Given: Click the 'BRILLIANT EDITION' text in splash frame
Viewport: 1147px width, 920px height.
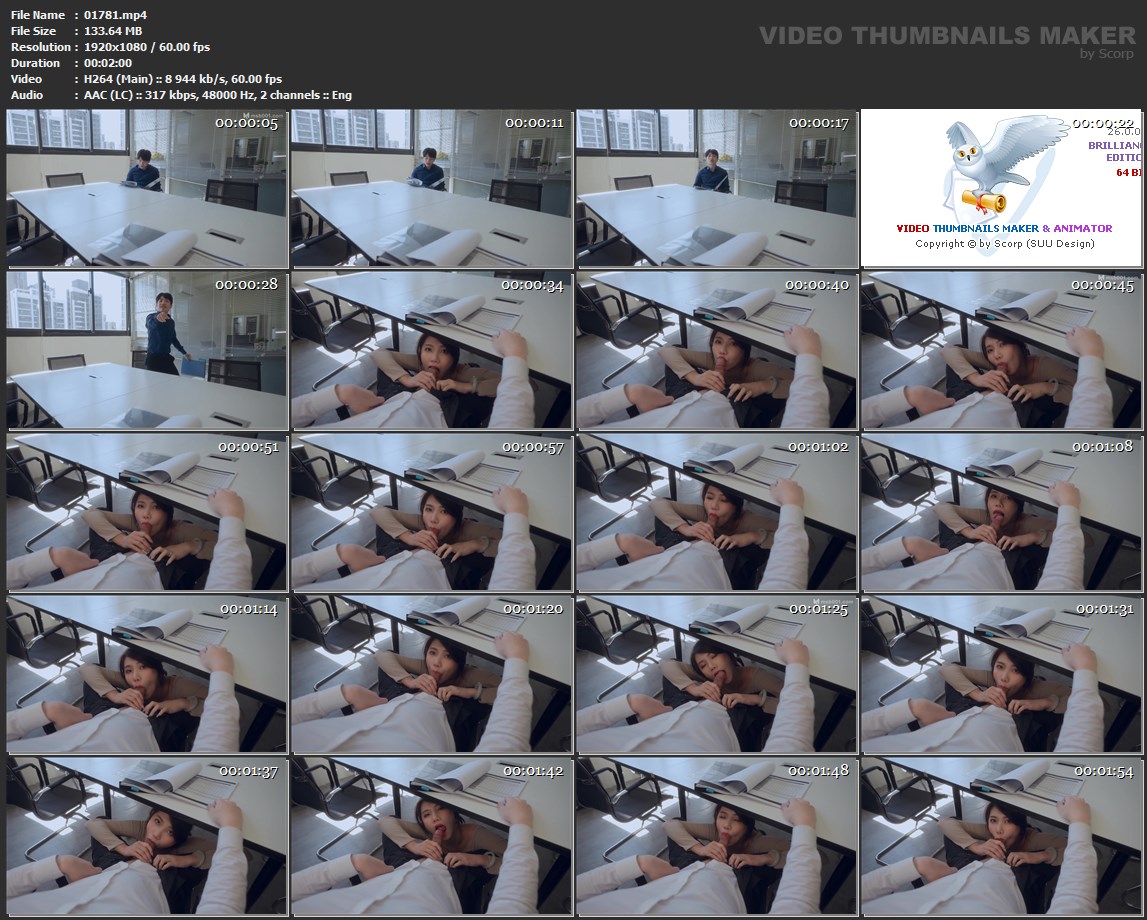Looking at the screenshot, I should (1115, 151).
